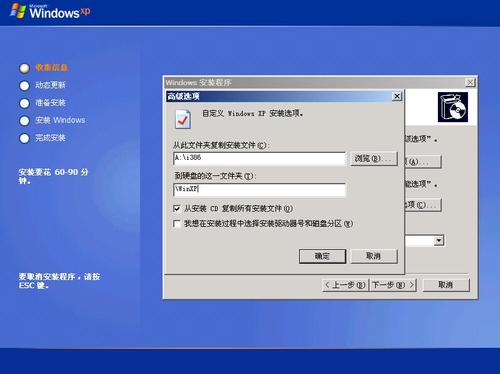Click the setup CD box icon
Image resolution: width=500 pixels, height=374 pixels.
tap(453, 107)
